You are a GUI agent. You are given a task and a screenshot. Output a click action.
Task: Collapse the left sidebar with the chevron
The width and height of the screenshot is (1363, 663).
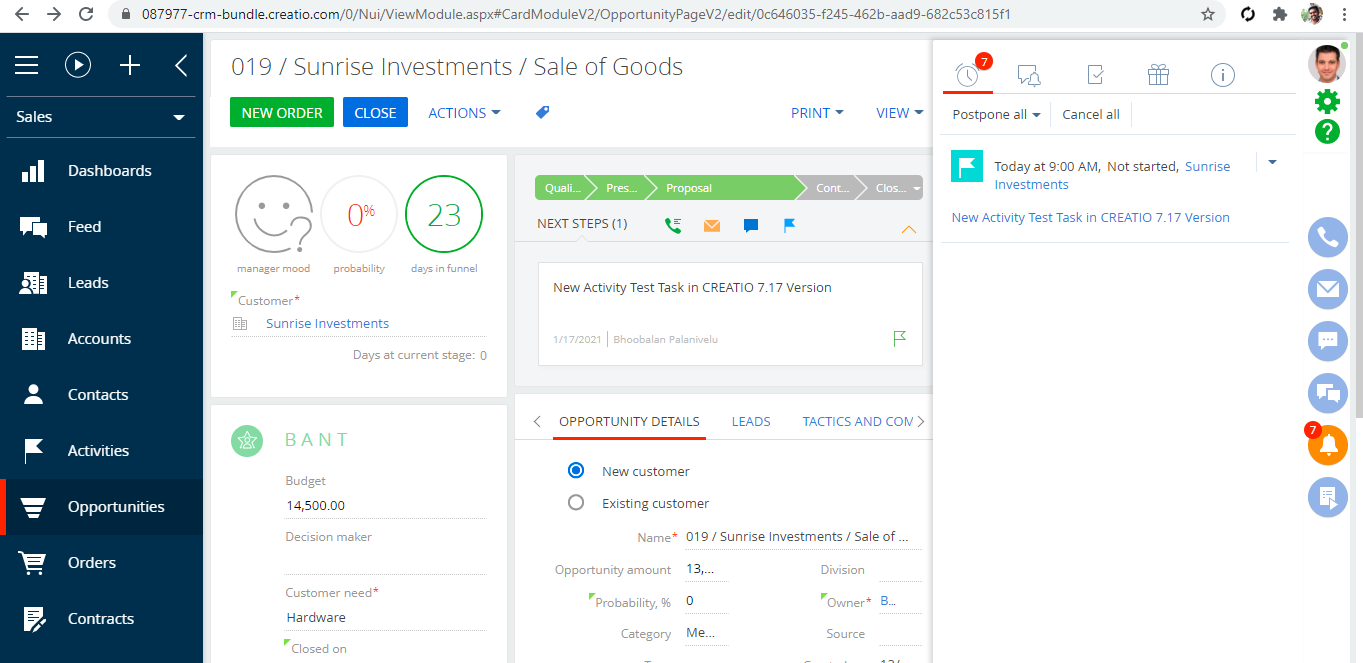(181, 66)
